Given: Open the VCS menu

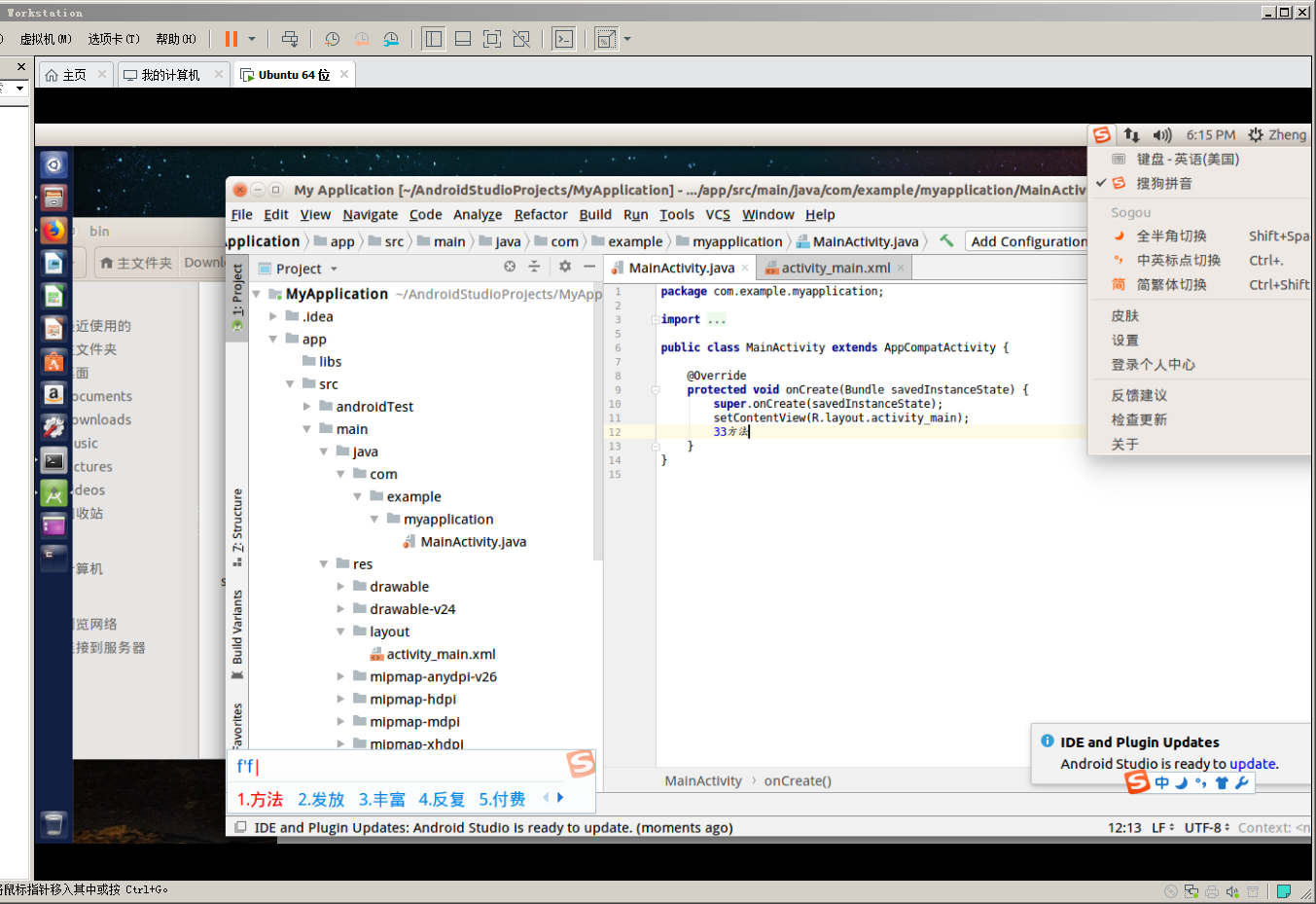Looking at the screenshot, I should pos(718,214).
